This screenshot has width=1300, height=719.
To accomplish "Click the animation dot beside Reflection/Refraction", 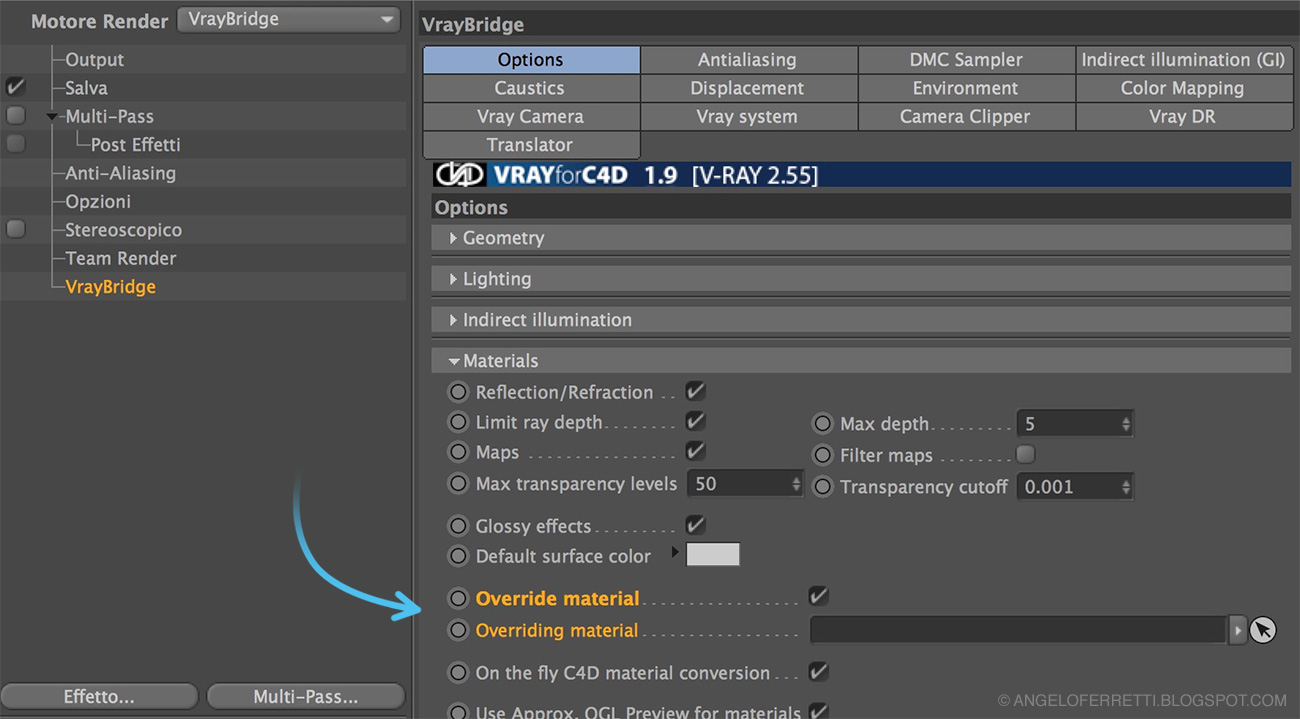I will pyautogui.click(x=458, y=392).
